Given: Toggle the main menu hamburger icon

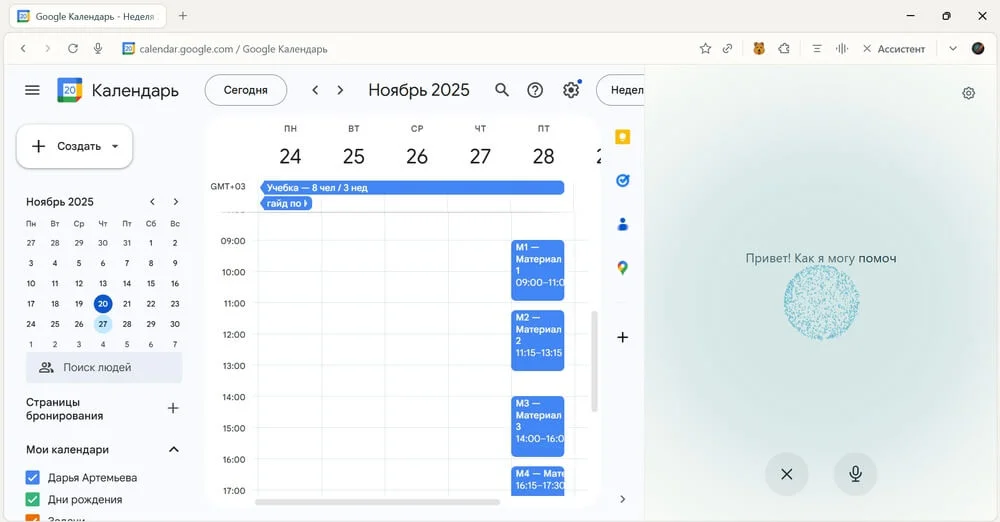Looking at the screenshot, I should pos(32,90).
